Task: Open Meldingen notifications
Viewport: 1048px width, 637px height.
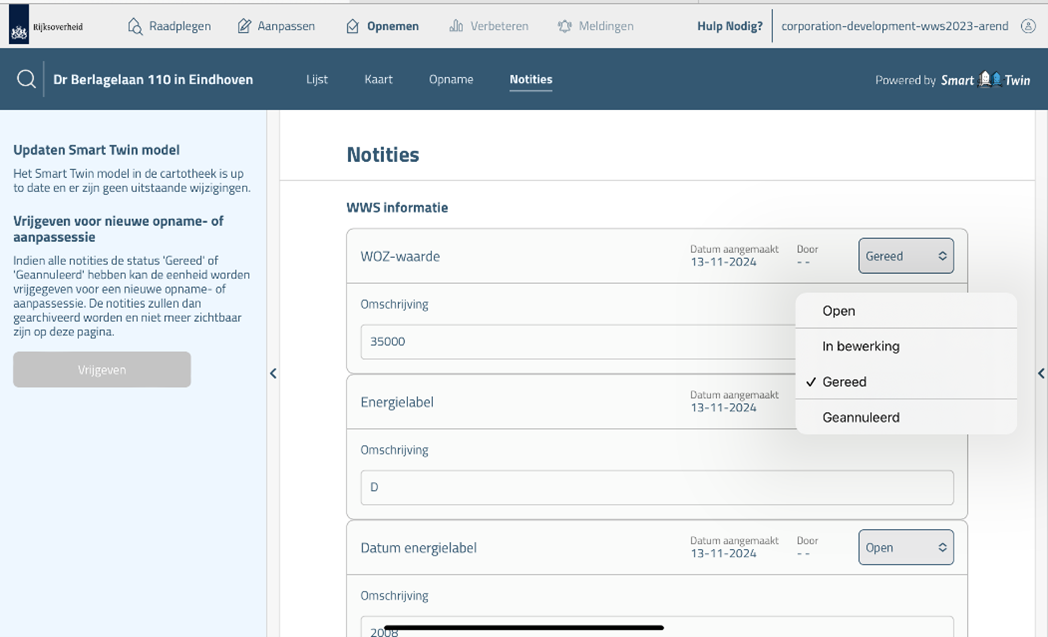Action: [x=595, y=26]
